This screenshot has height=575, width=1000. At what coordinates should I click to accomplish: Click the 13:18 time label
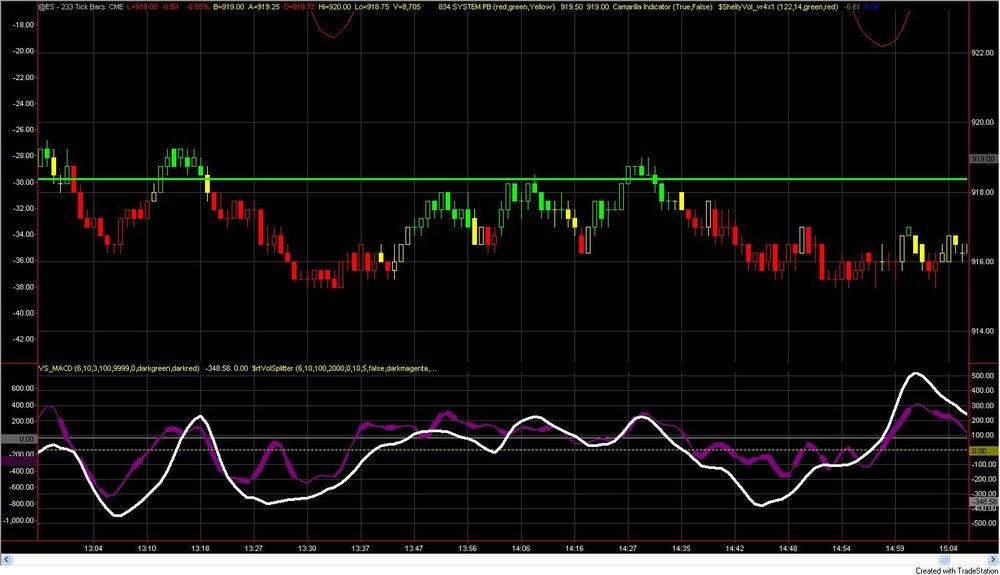[200, 548]
